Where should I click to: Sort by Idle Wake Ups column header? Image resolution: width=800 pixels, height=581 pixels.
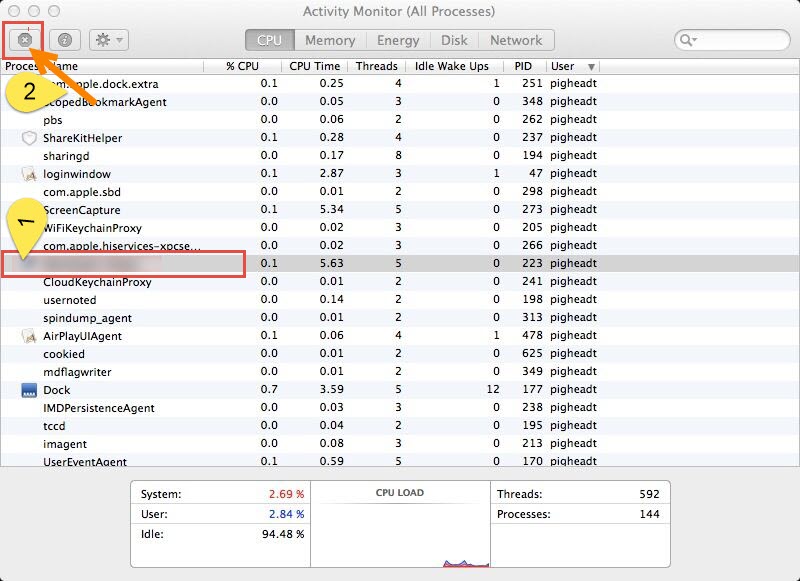[452, 66]
